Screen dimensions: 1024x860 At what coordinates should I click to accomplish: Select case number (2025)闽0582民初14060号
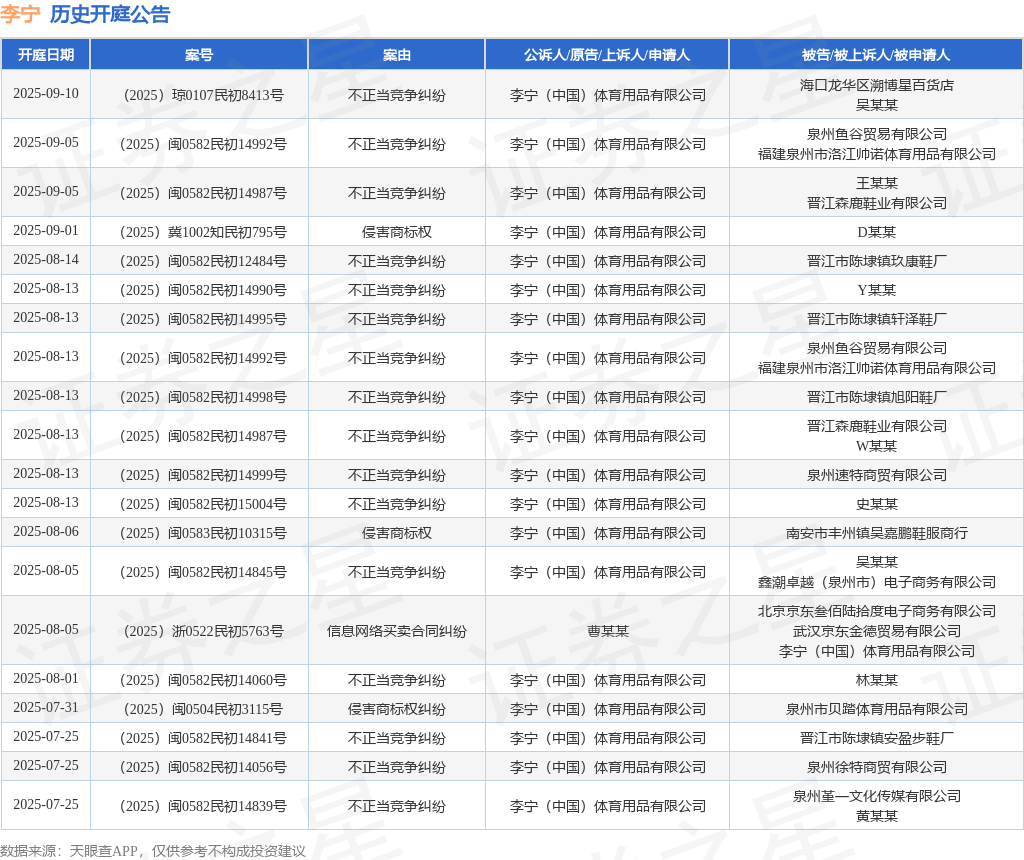203,680
